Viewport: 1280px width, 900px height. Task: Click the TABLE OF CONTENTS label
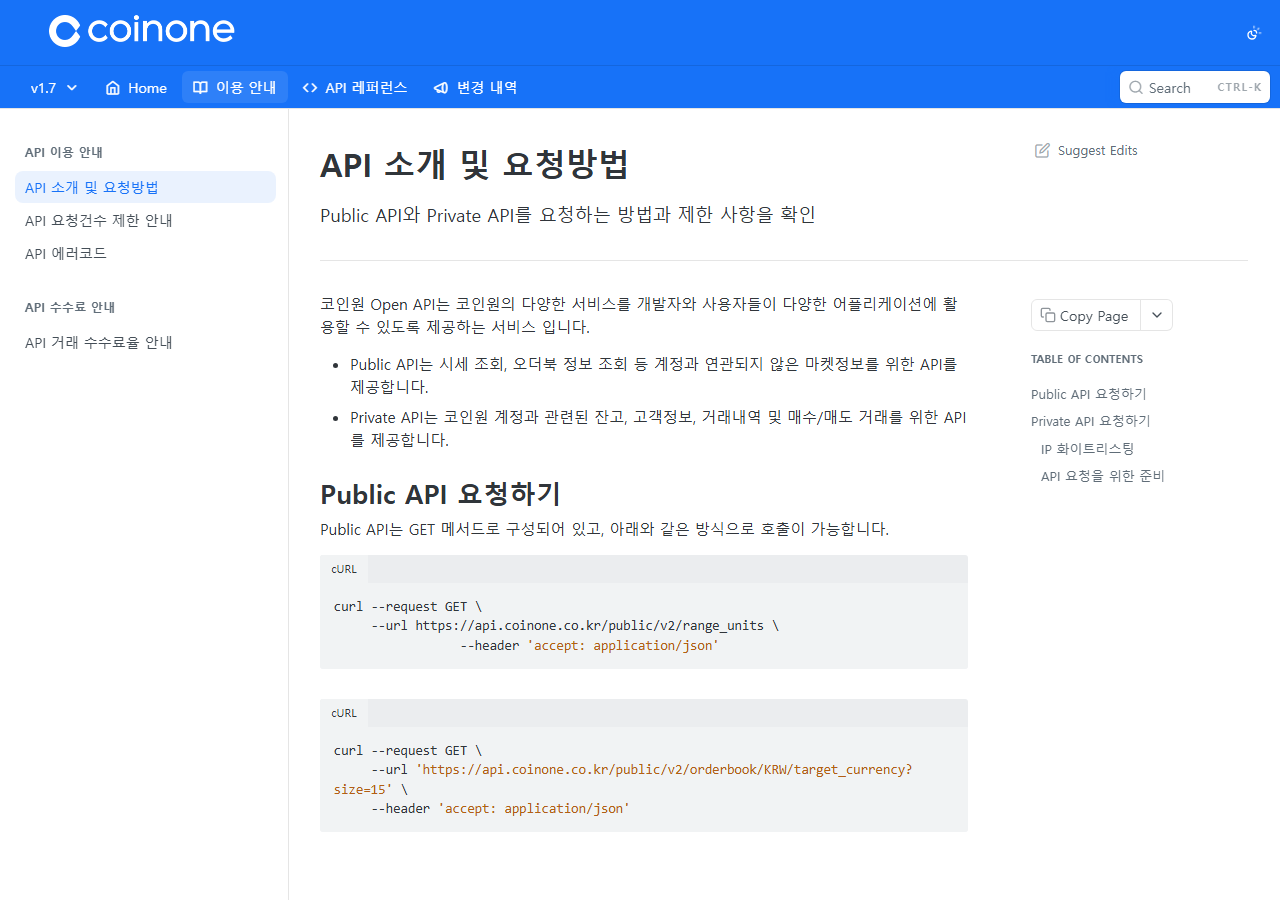coord(1087,359)
